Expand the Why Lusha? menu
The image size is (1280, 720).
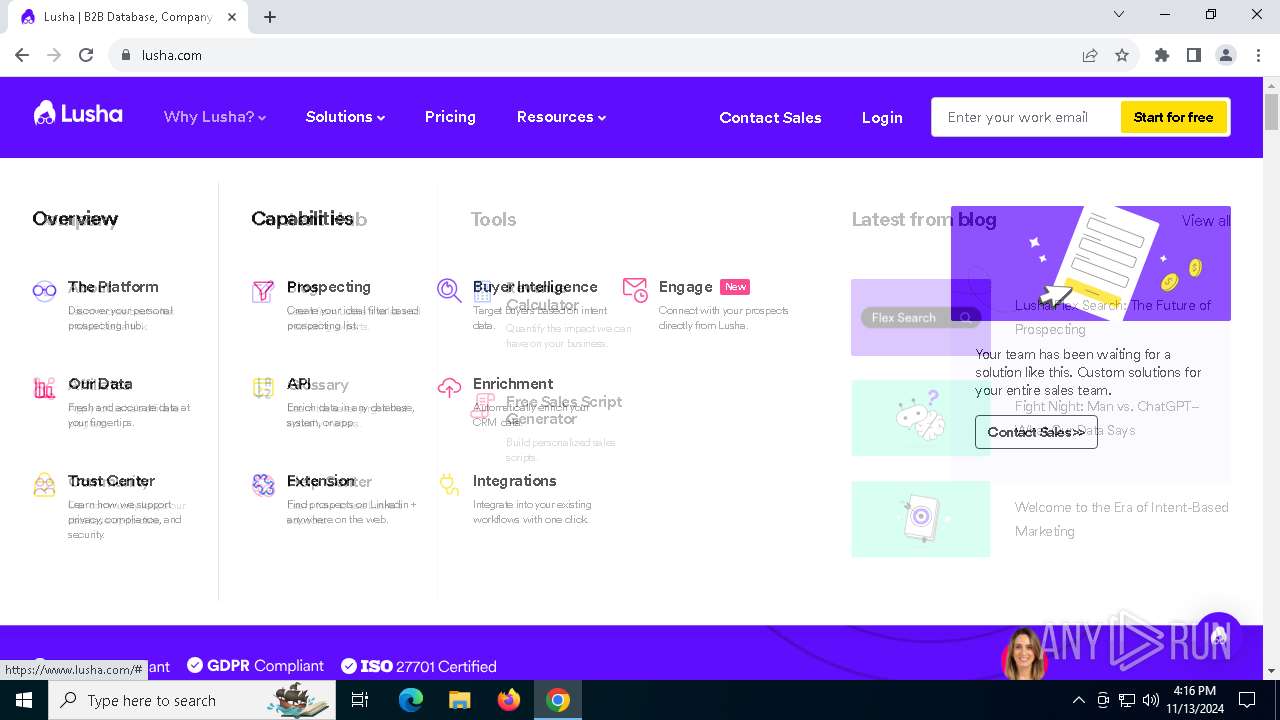coord(215,117)
